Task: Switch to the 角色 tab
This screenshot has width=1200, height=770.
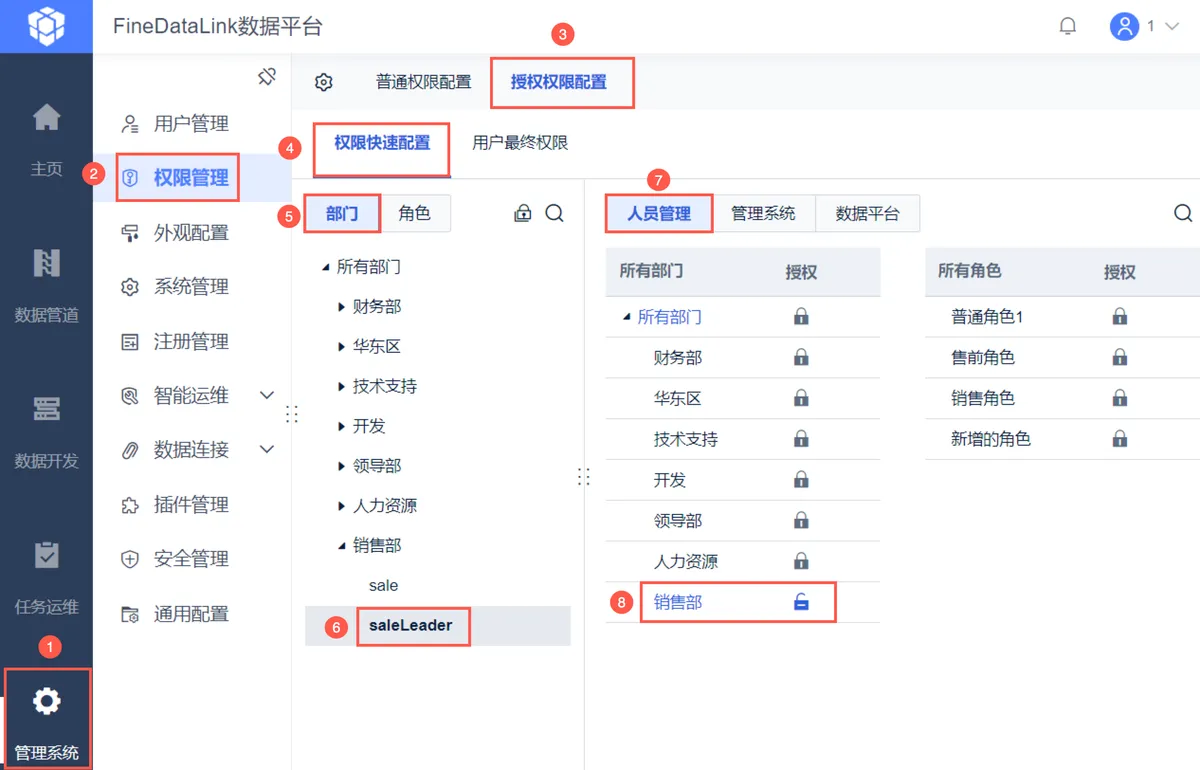Action: (x=414, y=213)
